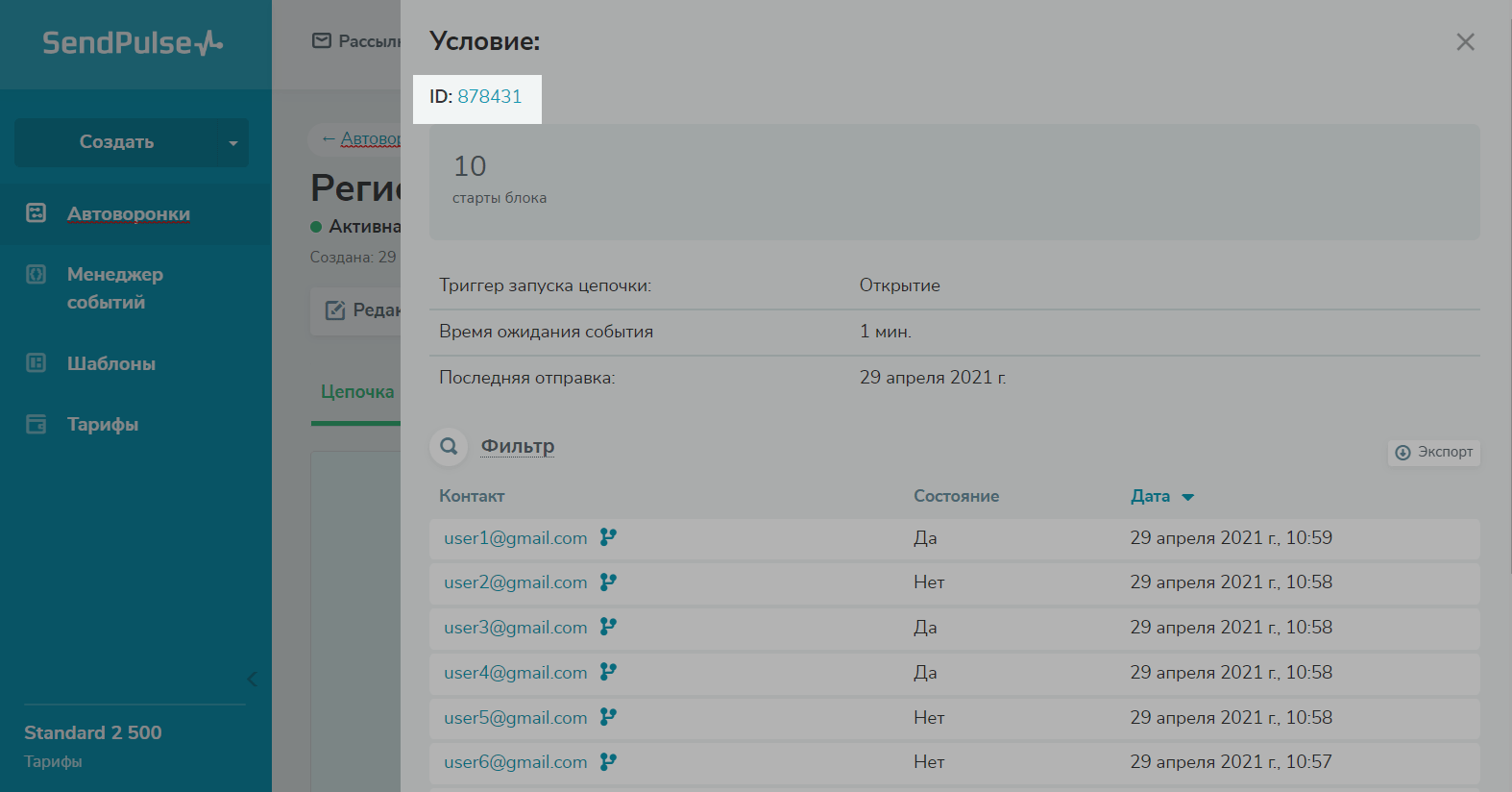Open Автоворонки in the sidebar
The width and height of the screenshot is (1512, 792).
[x=128, y=213]
